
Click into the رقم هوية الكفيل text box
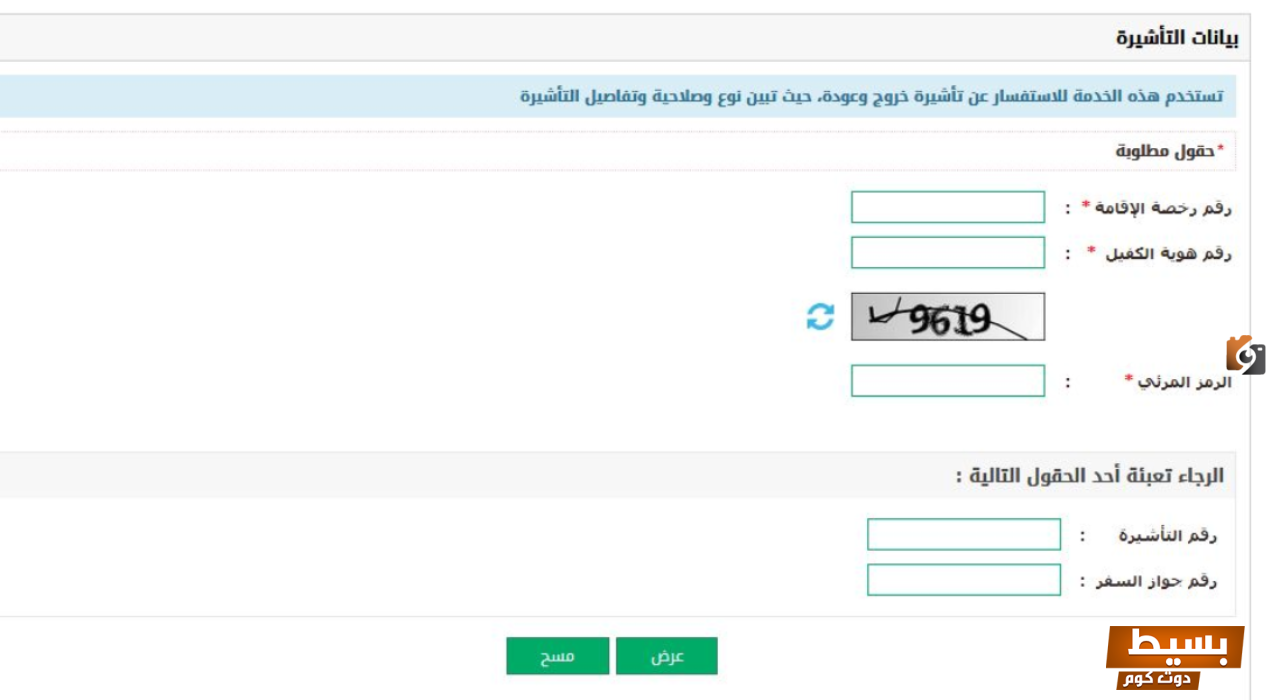point(947,253)
